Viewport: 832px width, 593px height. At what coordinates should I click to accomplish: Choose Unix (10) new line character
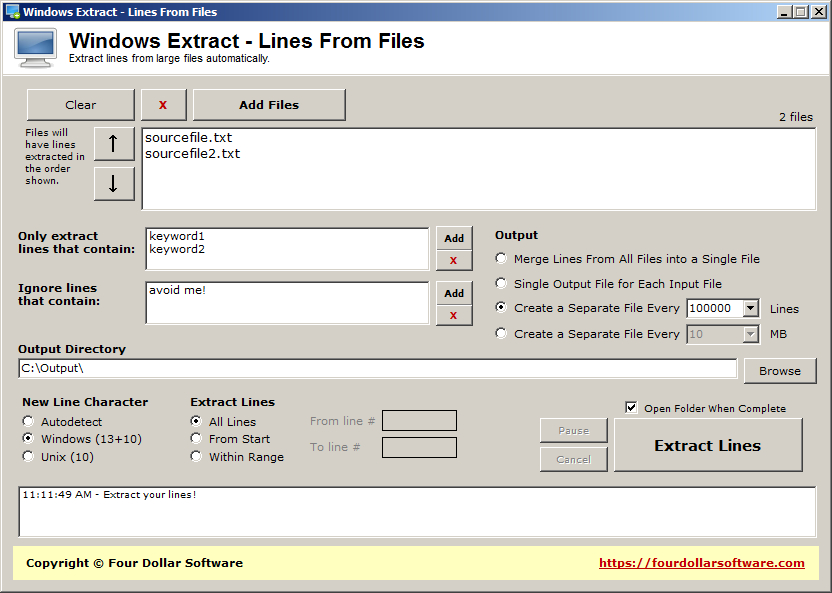[28, 457]
